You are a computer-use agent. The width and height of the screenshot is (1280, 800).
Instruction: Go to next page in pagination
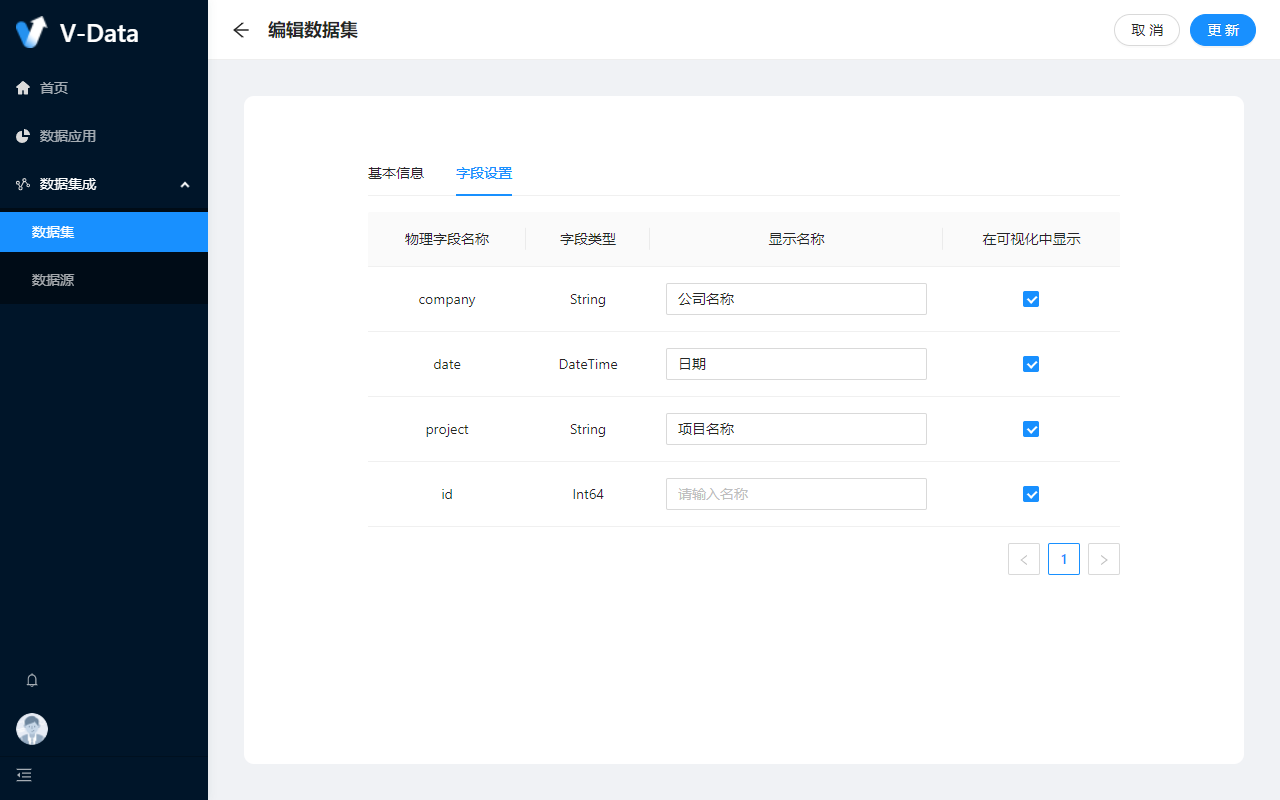(x=1103, y=559)
